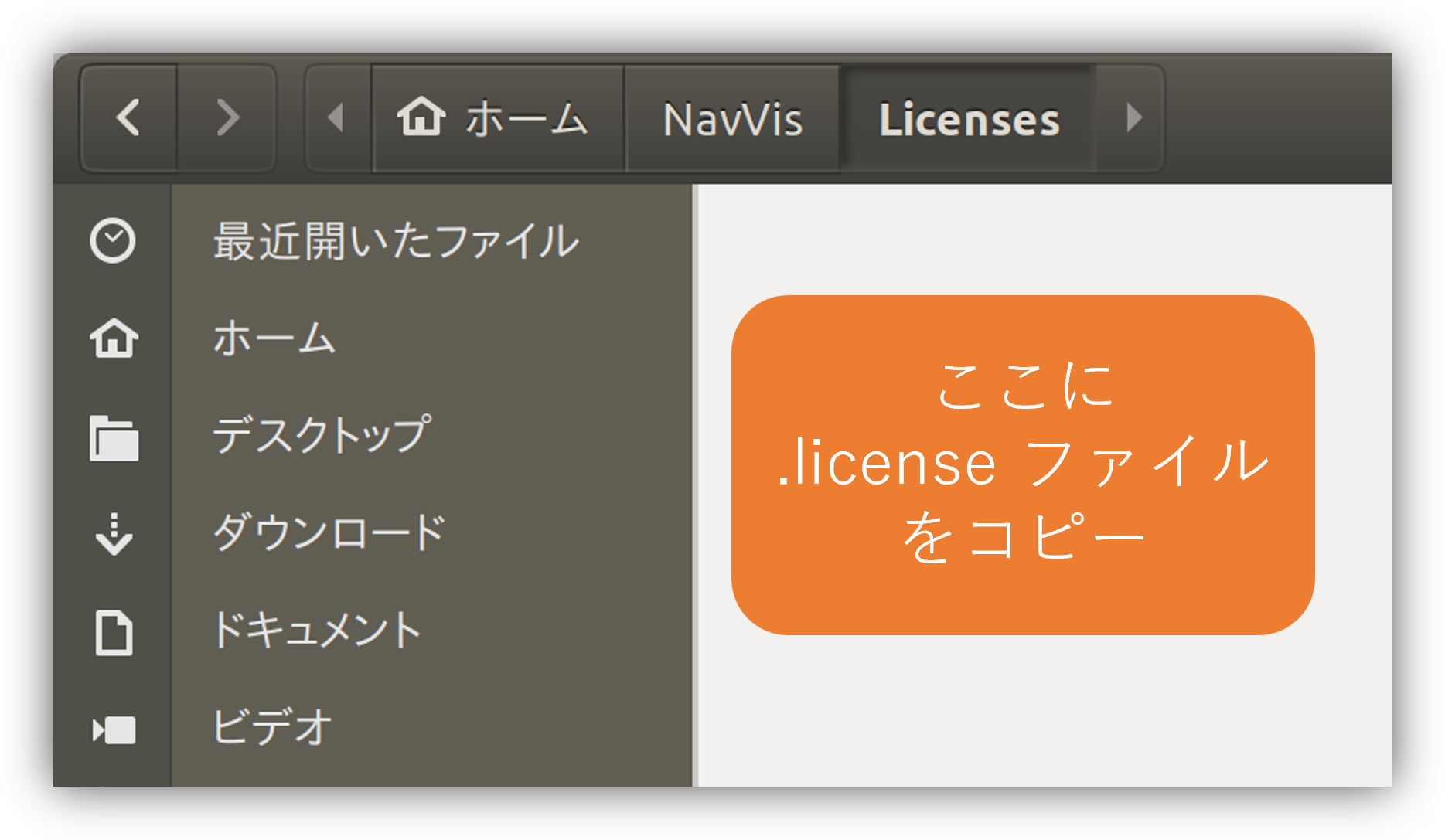
Task: Go back with the left chevron button
Action: [129, 118]
